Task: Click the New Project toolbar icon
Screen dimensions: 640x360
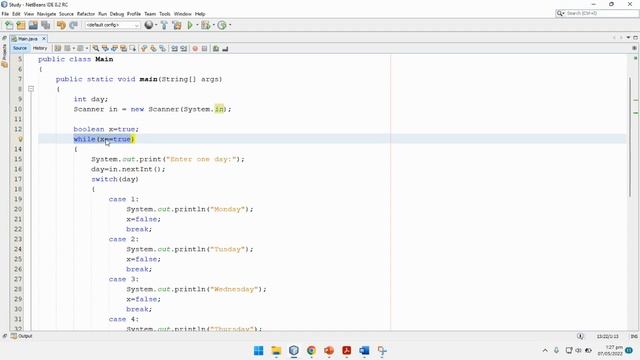Action: [21, 25]
